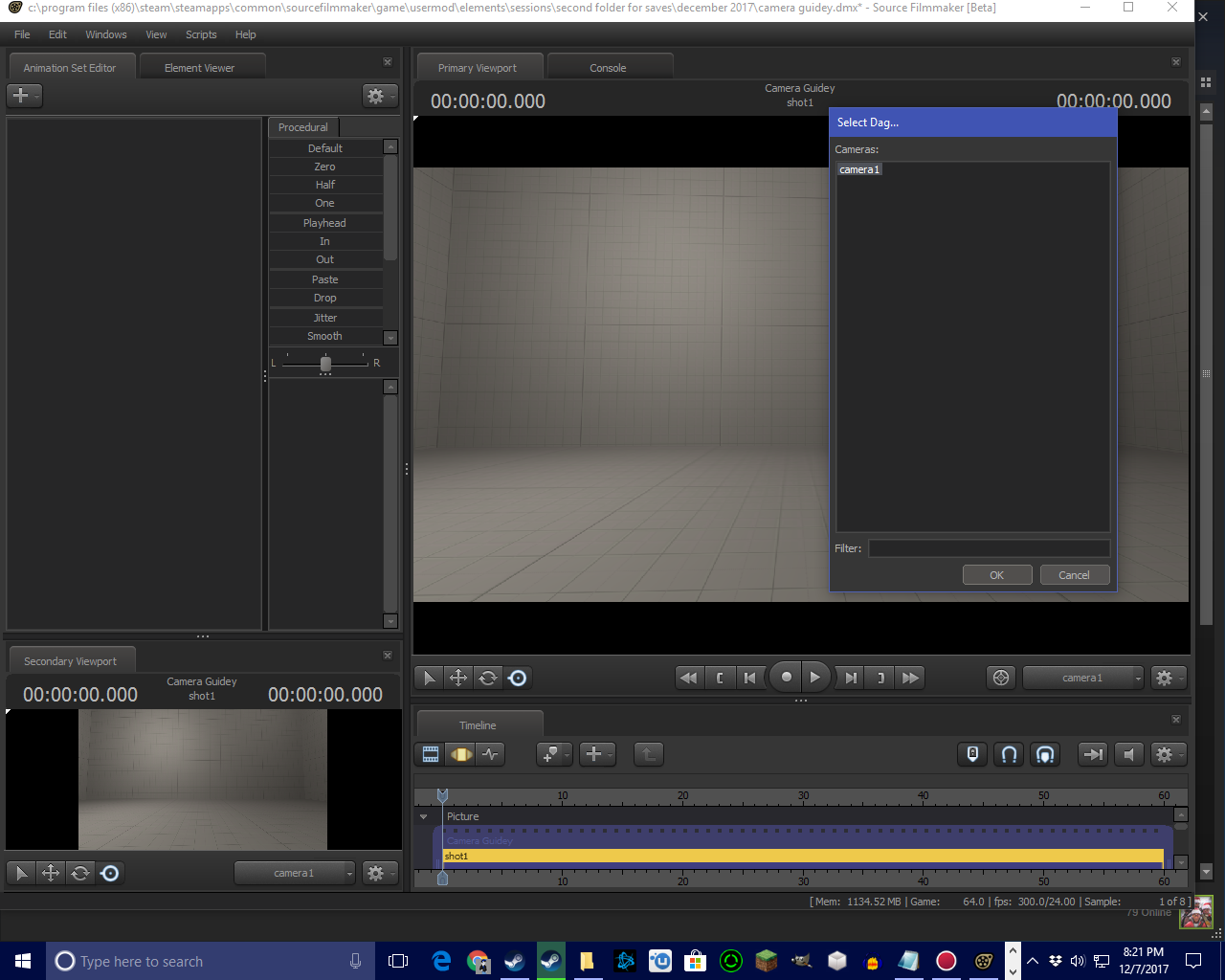Select the move tool in the Primary Viewport
Viewport: 1225px width, 980px height.
[x=458, y=678]
